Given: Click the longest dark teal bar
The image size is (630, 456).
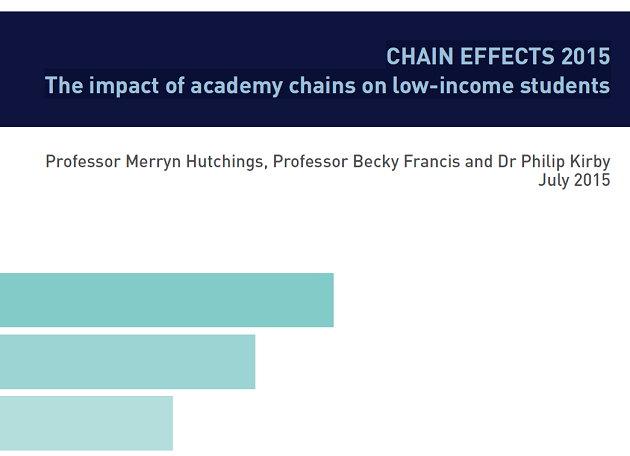Looking at the screenshot, I should 167,300.
